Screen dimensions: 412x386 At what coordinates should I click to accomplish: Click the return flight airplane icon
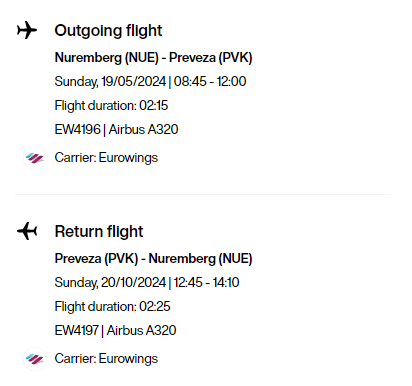point(27,231)
